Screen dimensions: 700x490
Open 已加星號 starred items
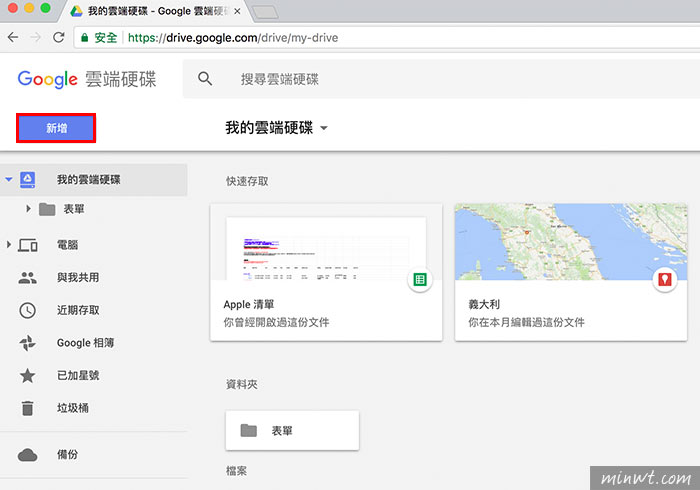pyautogui.click(x=78, y=375)
